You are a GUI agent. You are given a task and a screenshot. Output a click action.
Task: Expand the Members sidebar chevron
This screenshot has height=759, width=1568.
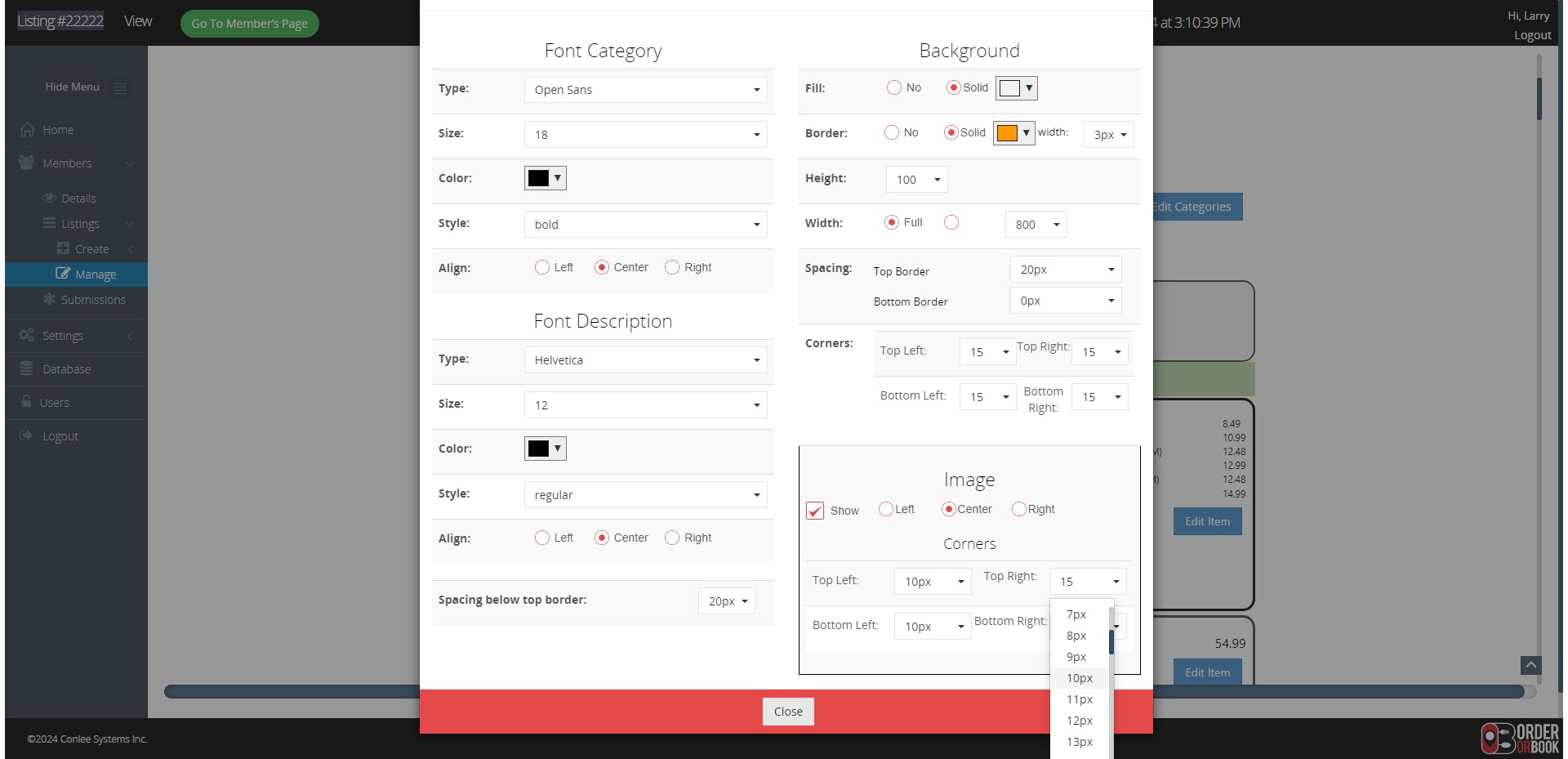pos(130,163)
